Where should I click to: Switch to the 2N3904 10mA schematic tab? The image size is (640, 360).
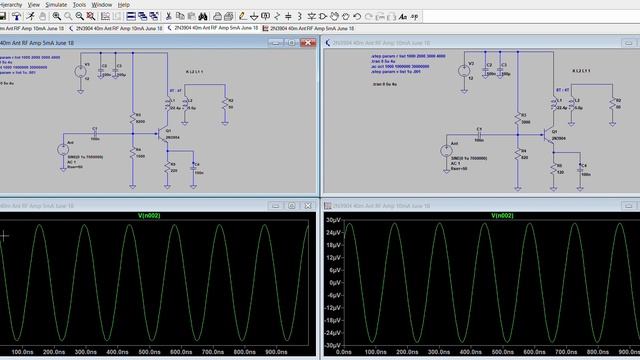point(116,28)
